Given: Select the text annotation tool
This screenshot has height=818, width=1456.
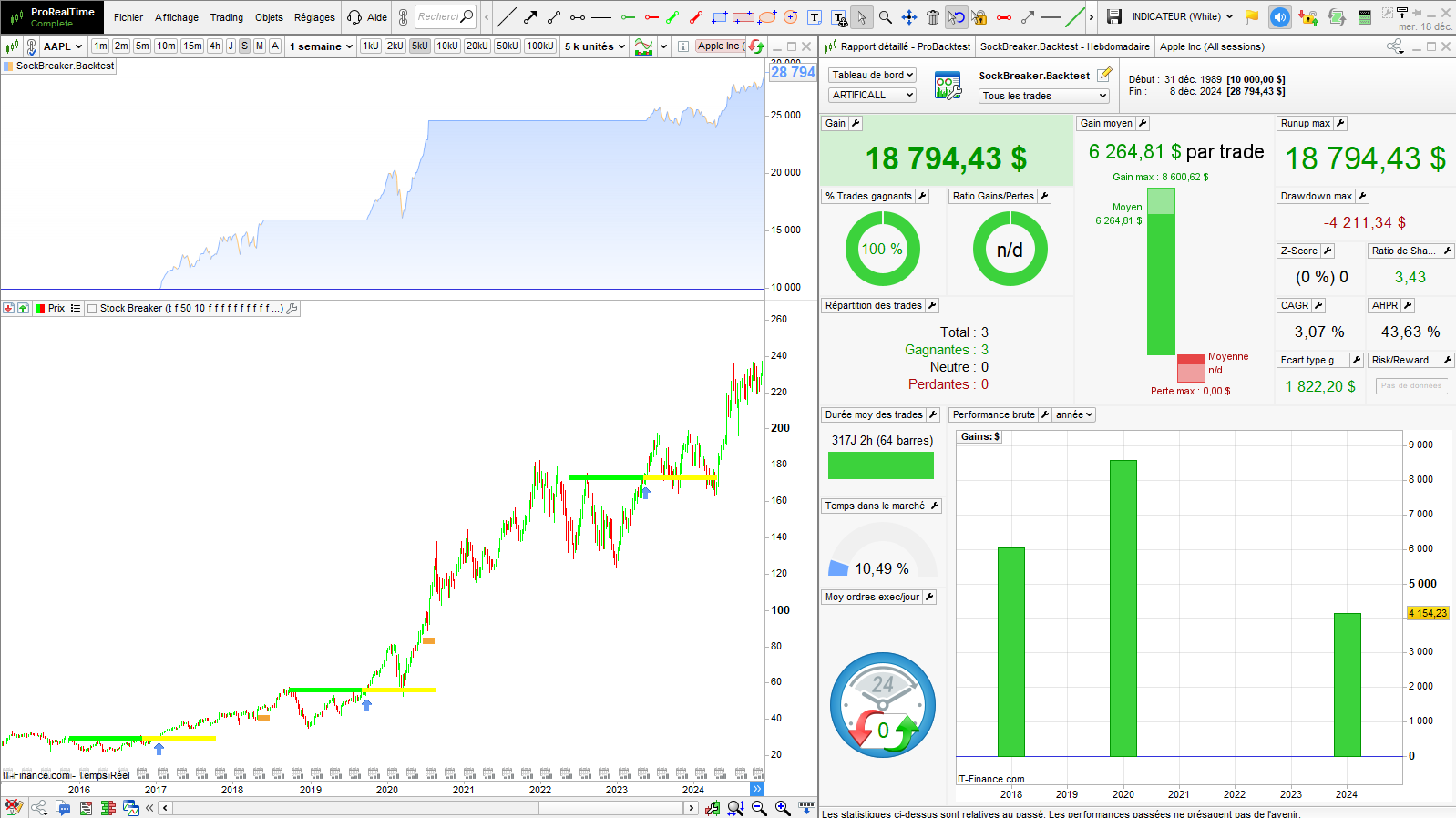Looking at the screenshot, I should coord(815,17).
